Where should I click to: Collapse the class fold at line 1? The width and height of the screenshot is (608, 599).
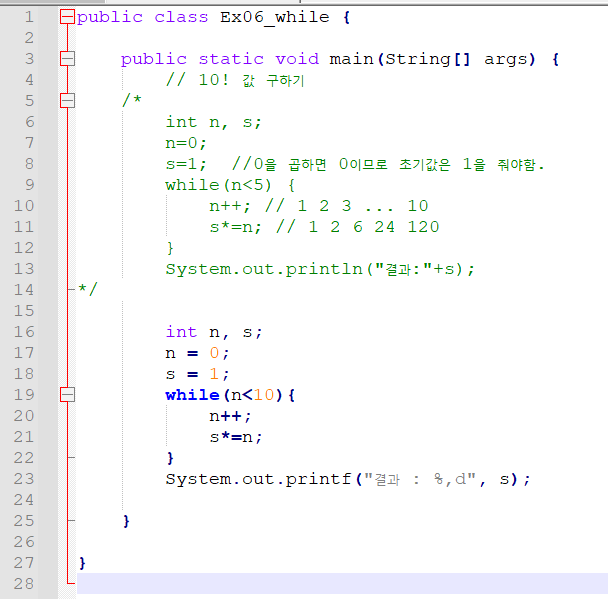click(x=67, y=17)
